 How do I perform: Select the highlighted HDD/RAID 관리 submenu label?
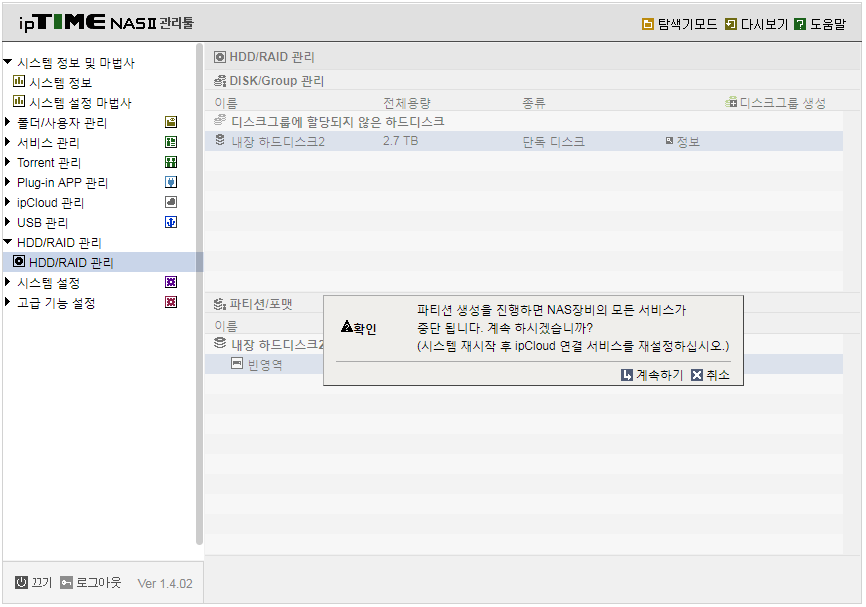tap(71, 262)
